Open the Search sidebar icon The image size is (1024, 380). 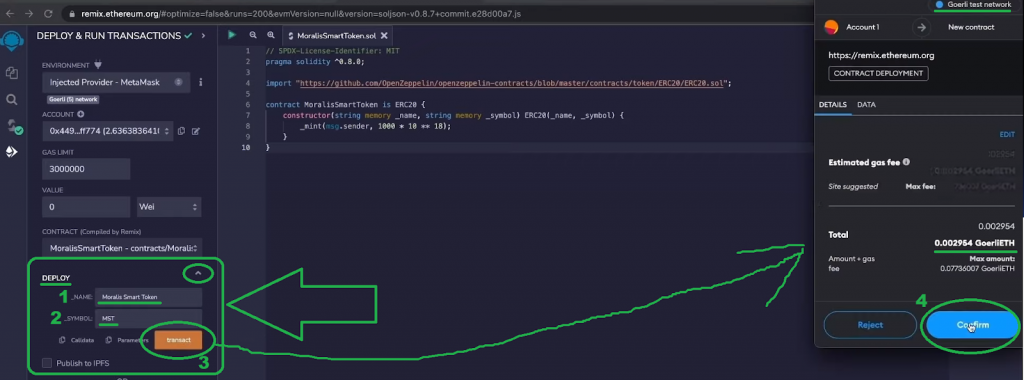[11, 100]
